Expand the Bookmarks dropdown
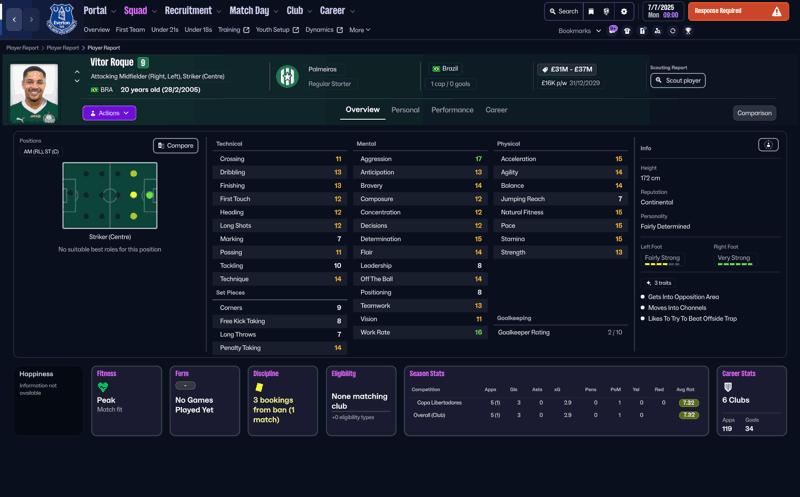The height and width of the screenshot is (497, 800). pyautogui.click(x=580, y=31)
